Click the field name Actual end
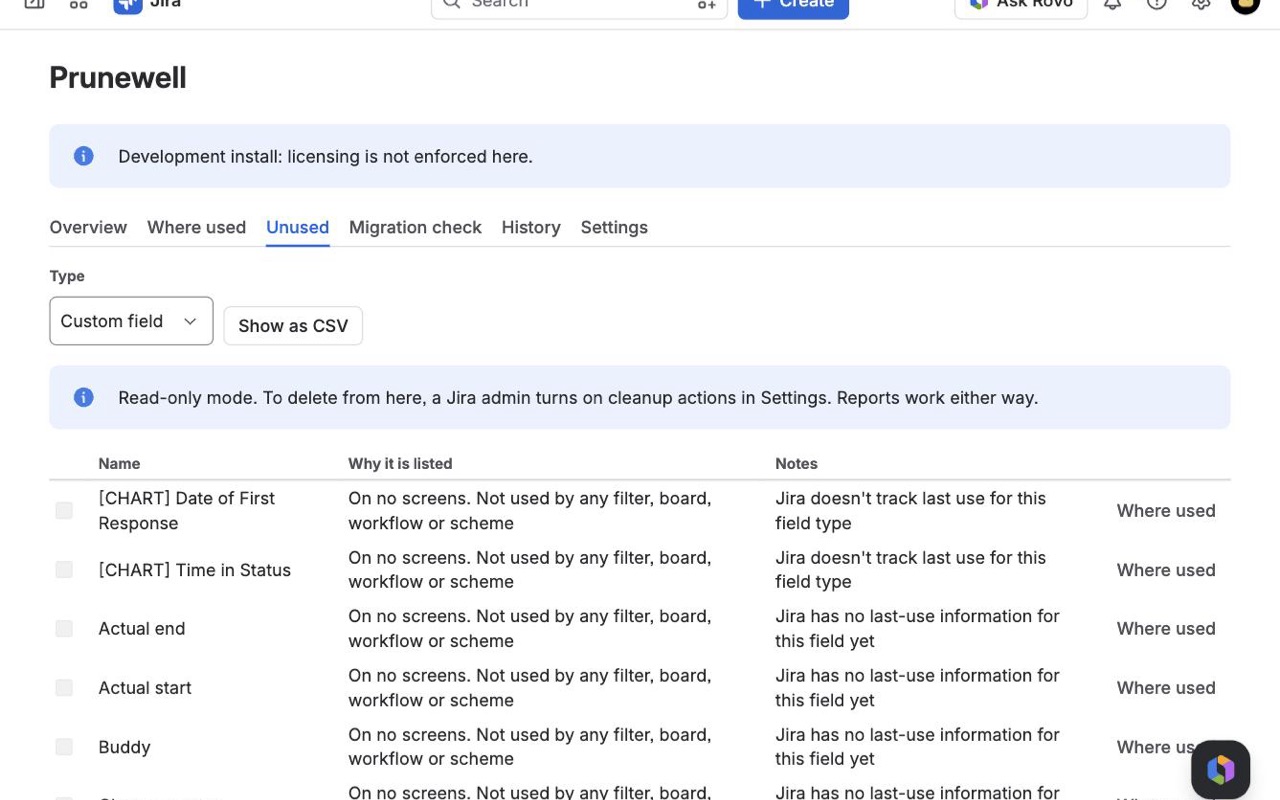1280x800 pixels. (142, 629)
